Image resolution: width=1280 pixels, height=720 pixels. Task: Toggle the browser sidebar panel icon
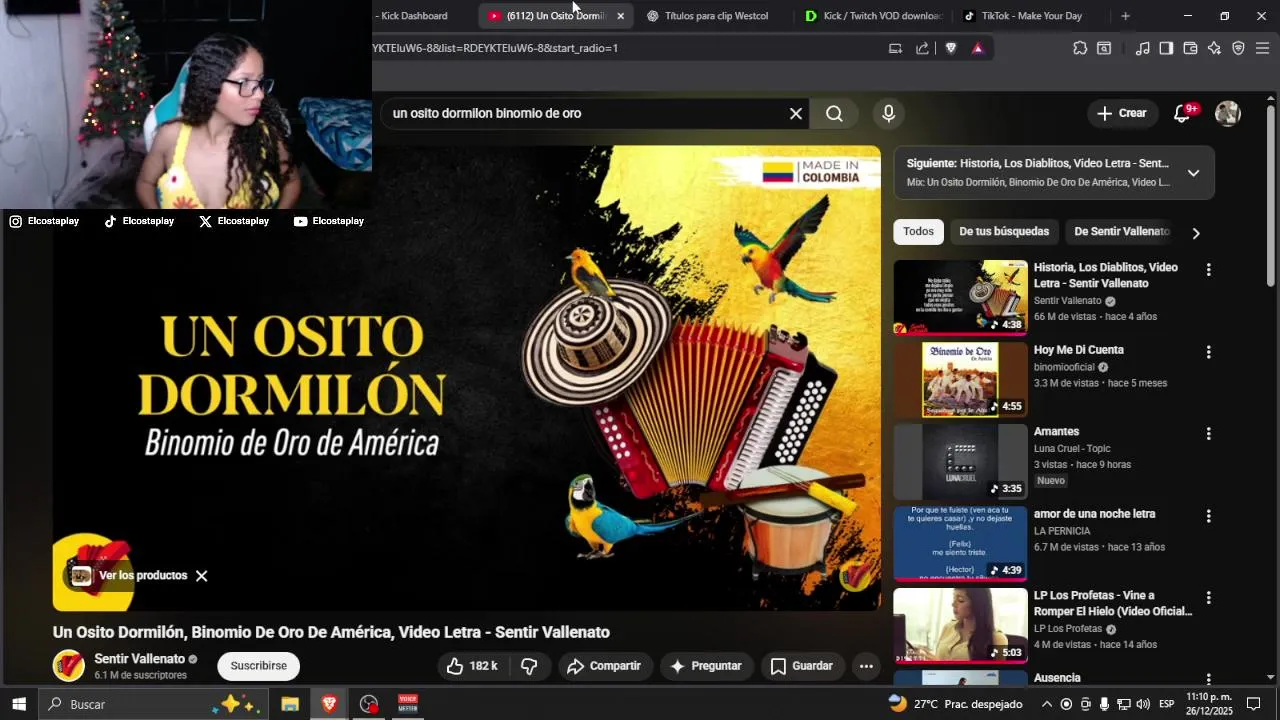point(1166,48)
